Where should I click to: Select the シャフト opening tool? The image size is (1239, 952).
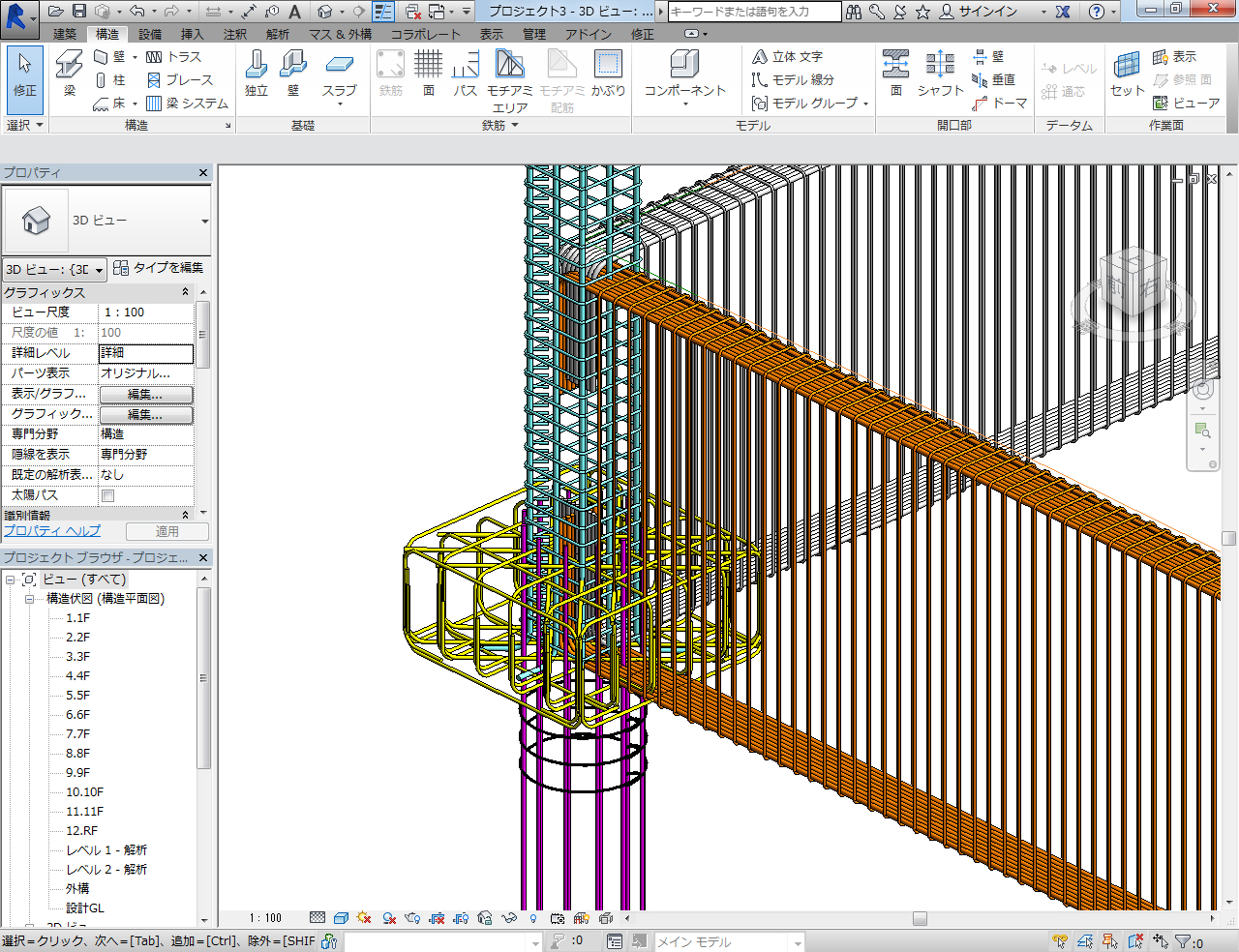pos(940,74)
